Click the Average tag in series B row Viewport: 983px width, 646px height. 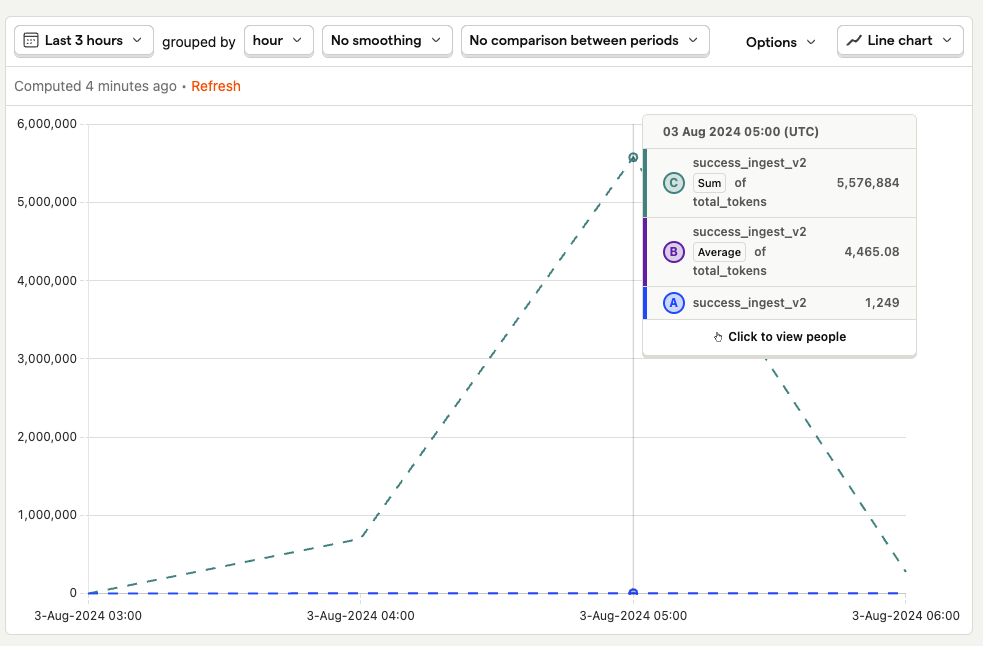719,252
